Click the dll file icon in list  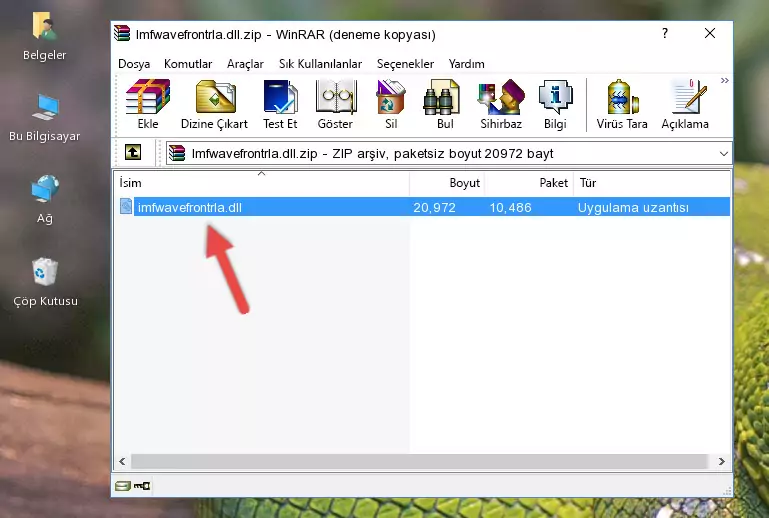tap(126, 207)
